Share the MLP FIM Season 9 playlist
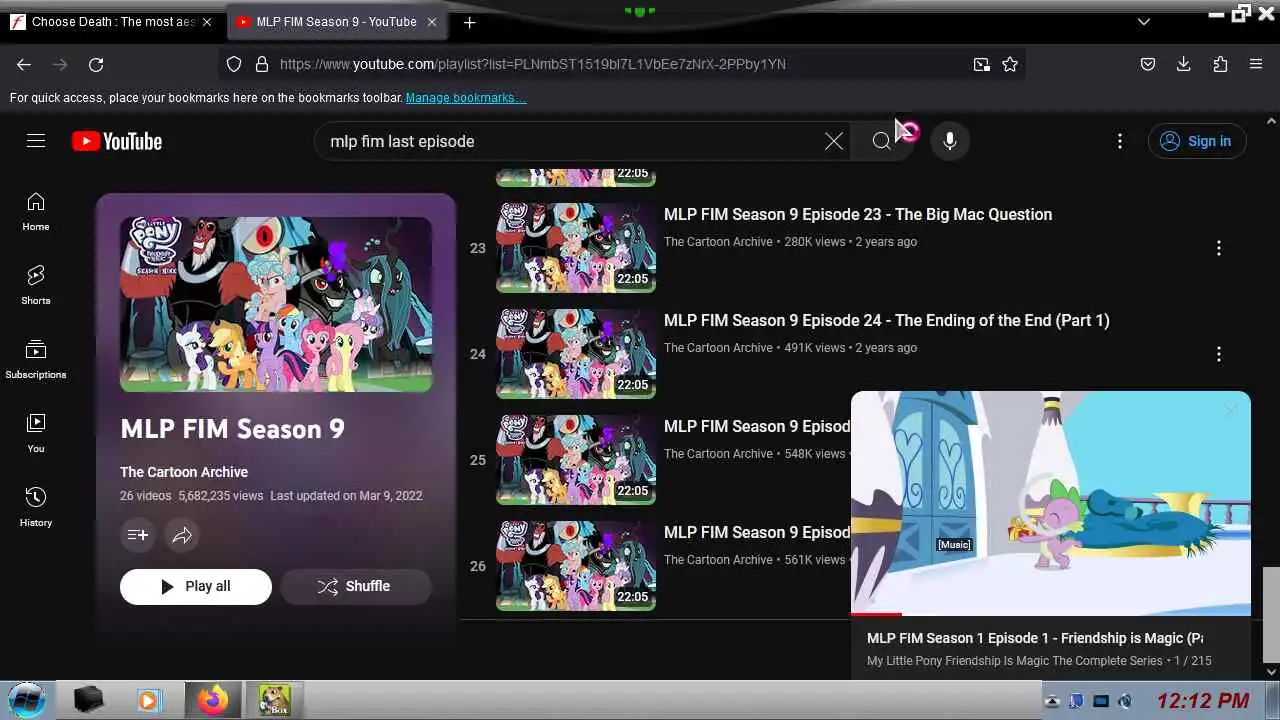1280x720 pixels. click(x=182, y=535)
